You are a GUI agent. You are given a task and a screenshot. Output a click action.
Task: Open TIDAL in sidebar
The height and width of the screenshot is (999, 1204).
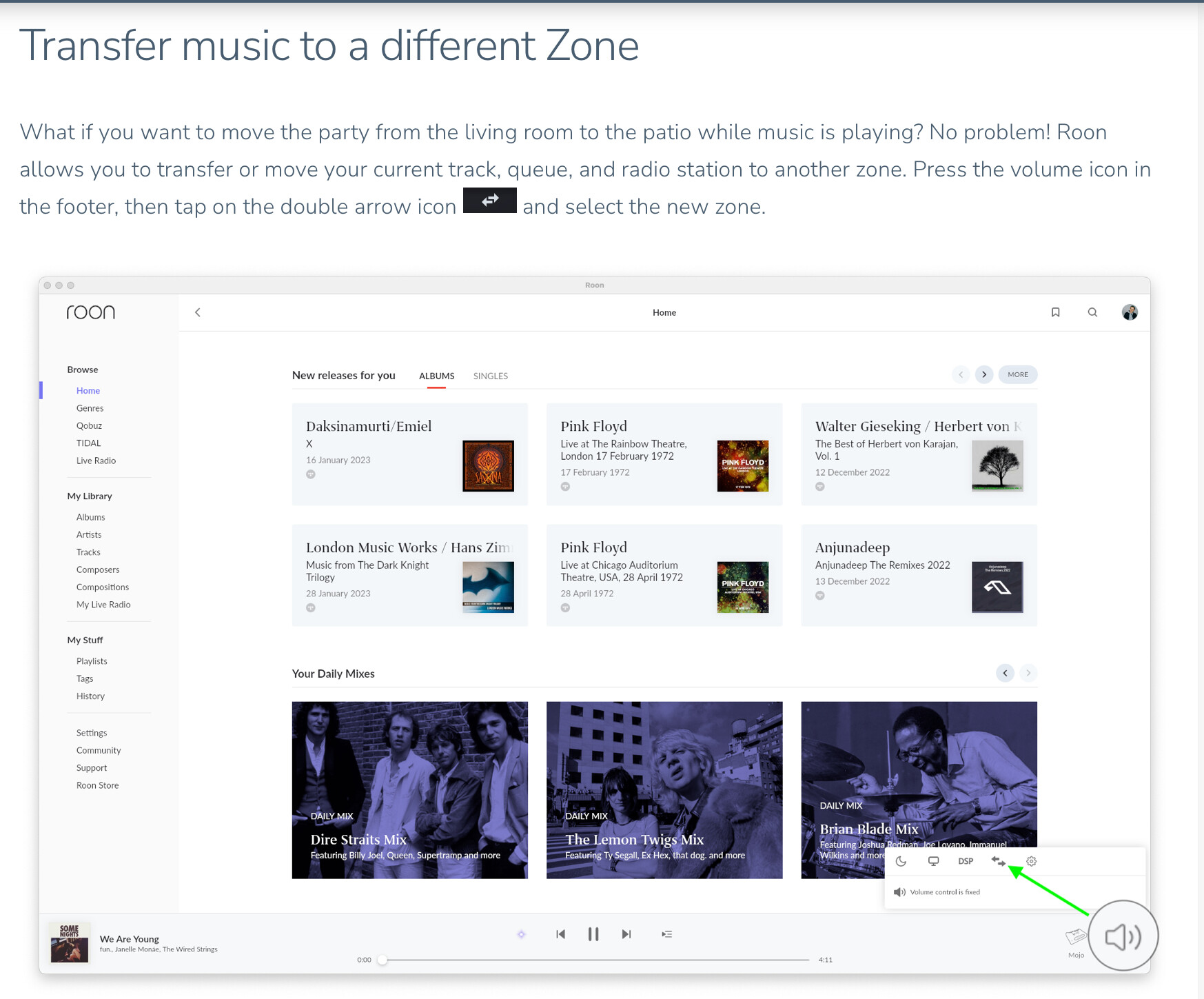click(88, 443)
